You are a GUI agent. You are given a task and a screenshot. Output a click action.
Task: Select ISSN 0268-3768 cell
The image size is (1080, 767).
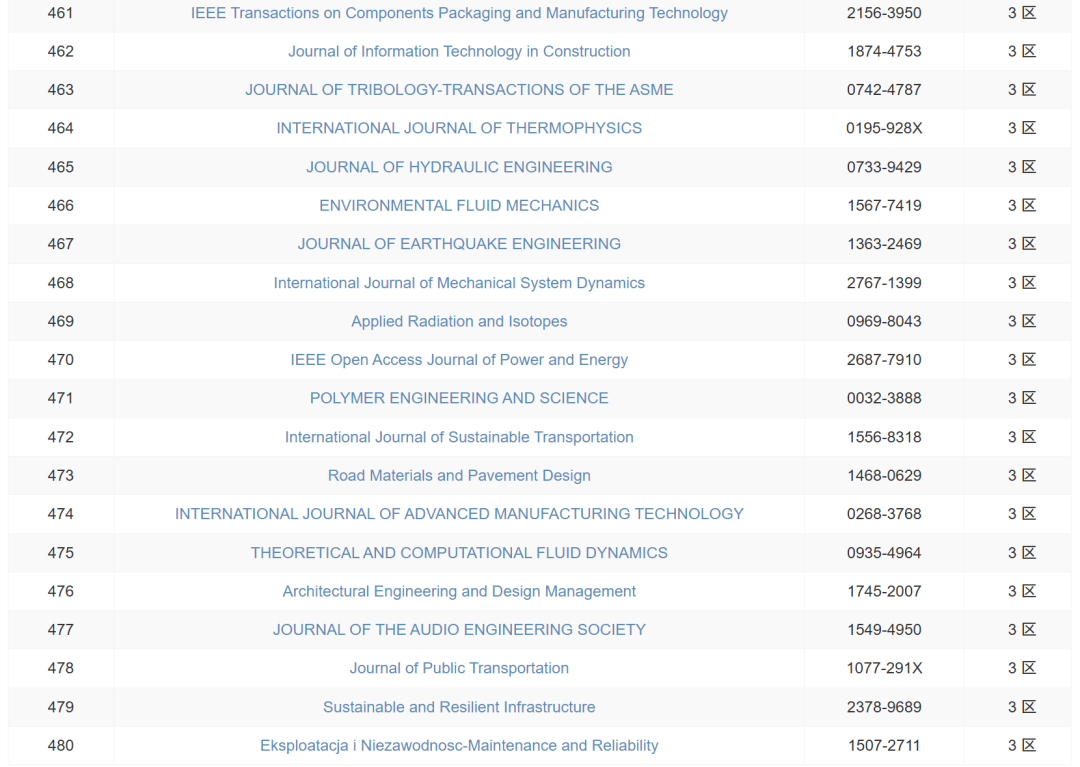[884, 514]
